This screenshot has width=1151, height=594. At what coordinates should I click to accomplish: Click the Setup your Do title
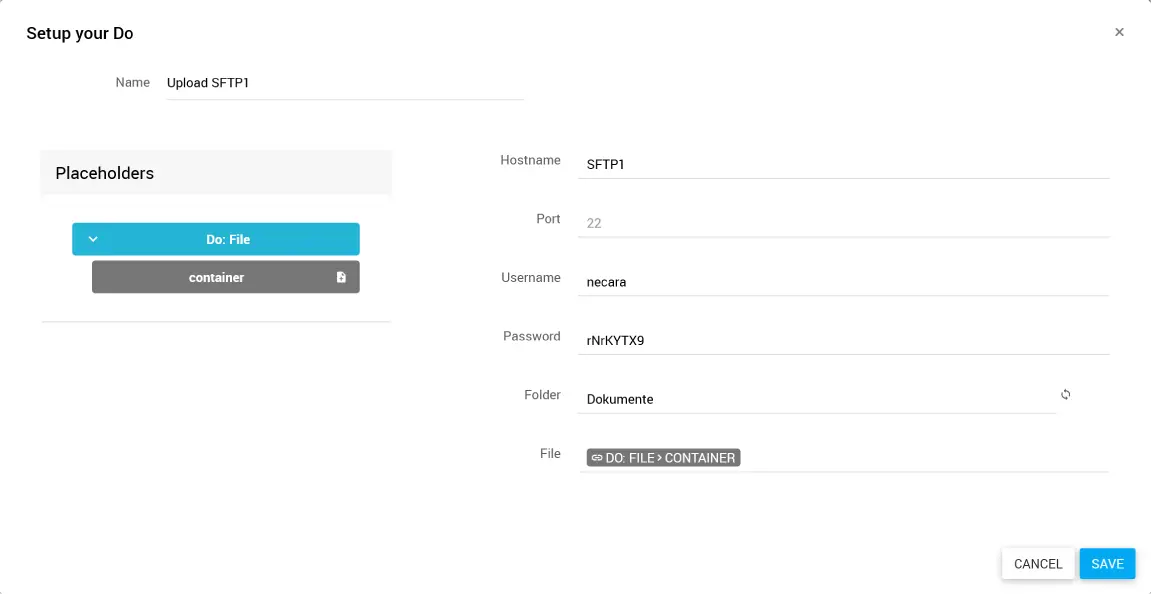(80, 33)
